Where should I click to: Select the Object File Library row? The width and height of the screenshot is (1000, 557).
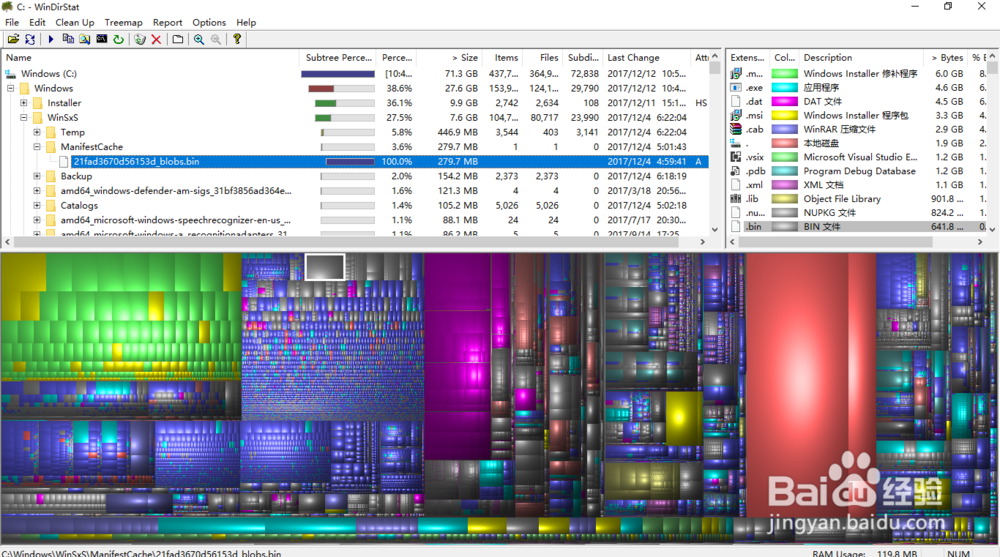pos(858,199)
